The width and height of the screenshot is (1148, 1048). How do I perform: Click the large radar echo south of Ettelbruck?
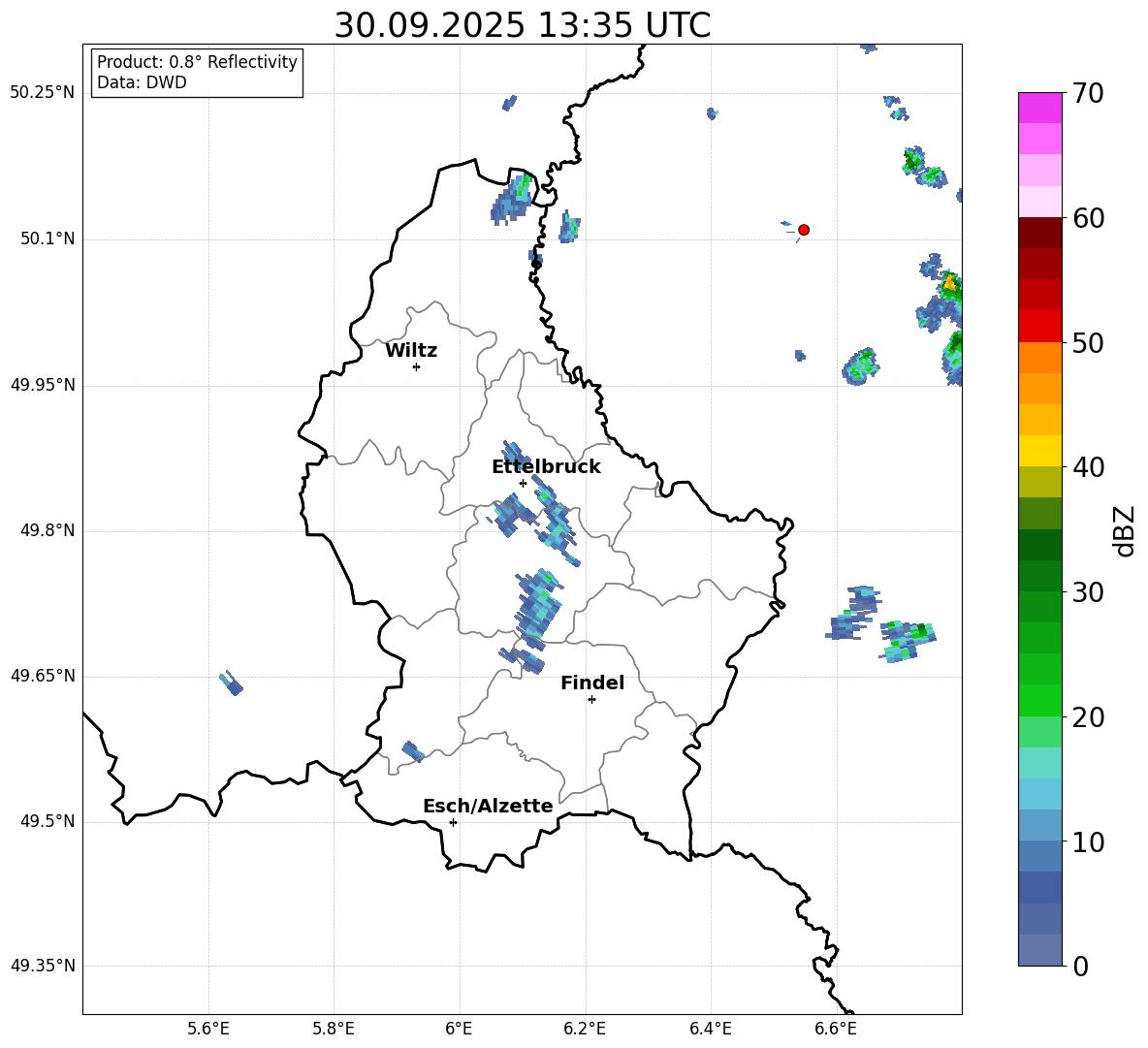(539, 610)
